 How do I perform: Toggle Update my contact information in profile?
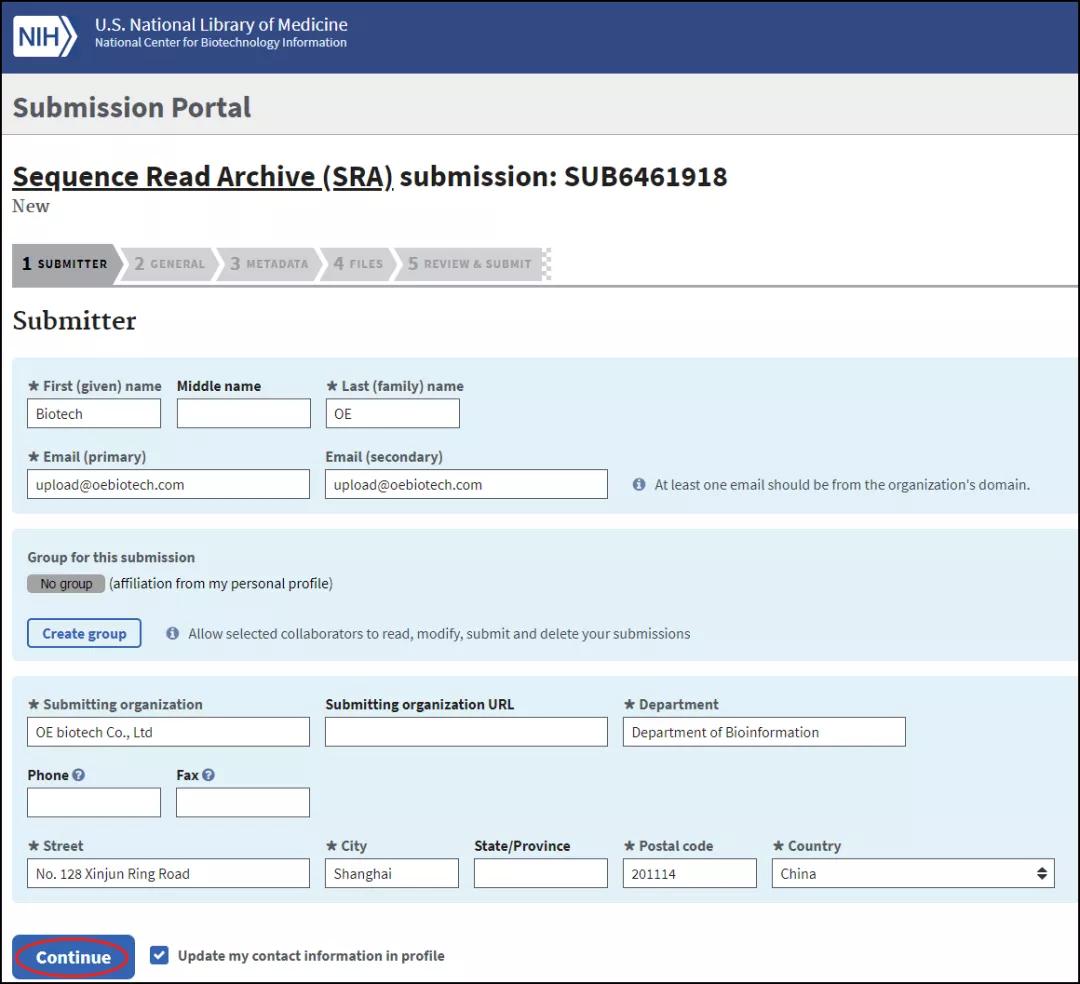159,955
